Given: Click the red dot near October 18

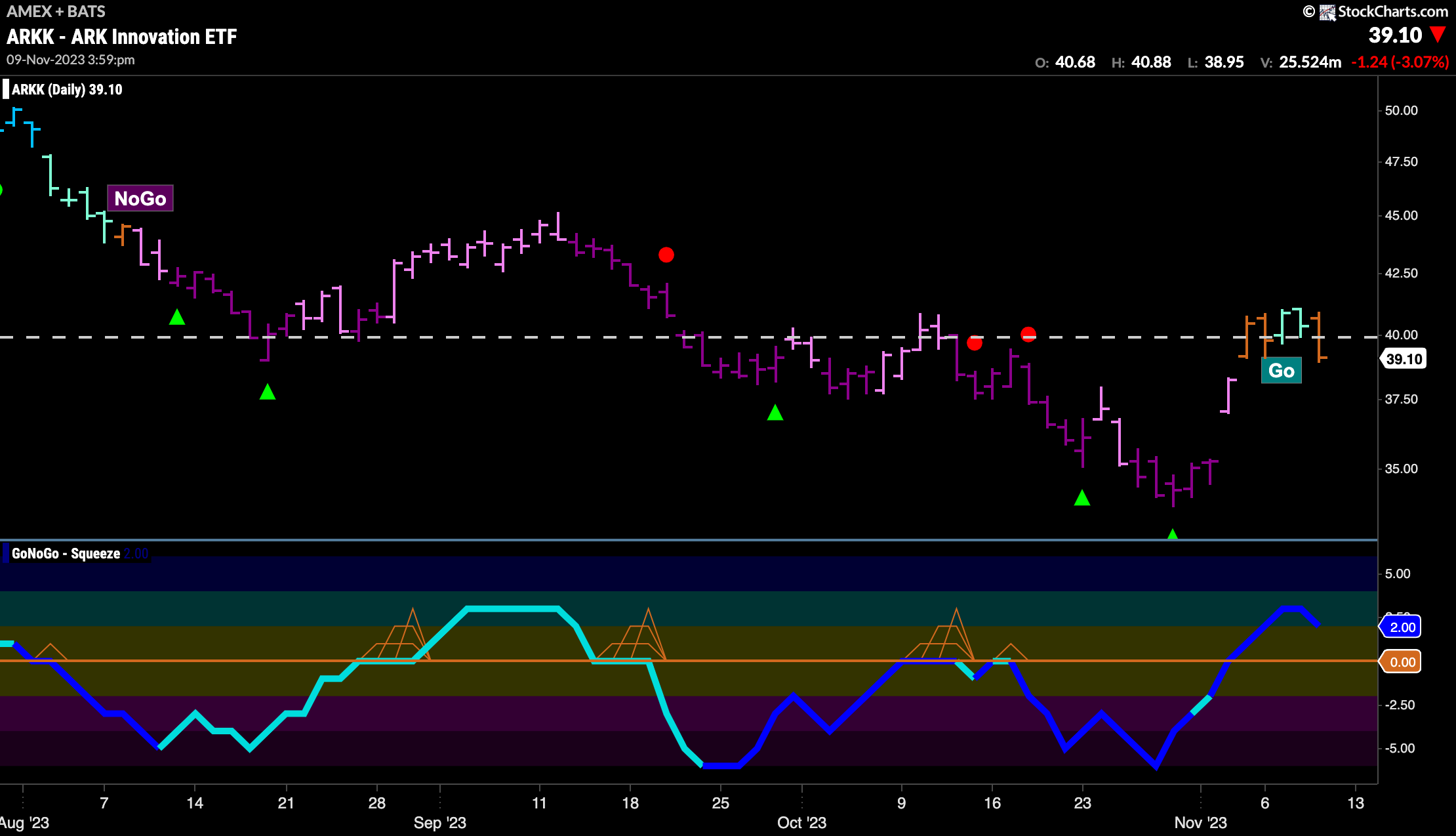Looking at the screenshot, I should pos(1028,335).
